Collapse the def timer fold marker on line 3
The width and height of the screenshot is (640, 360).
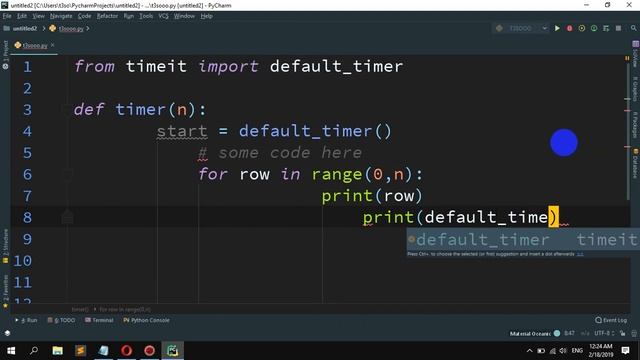67,110
